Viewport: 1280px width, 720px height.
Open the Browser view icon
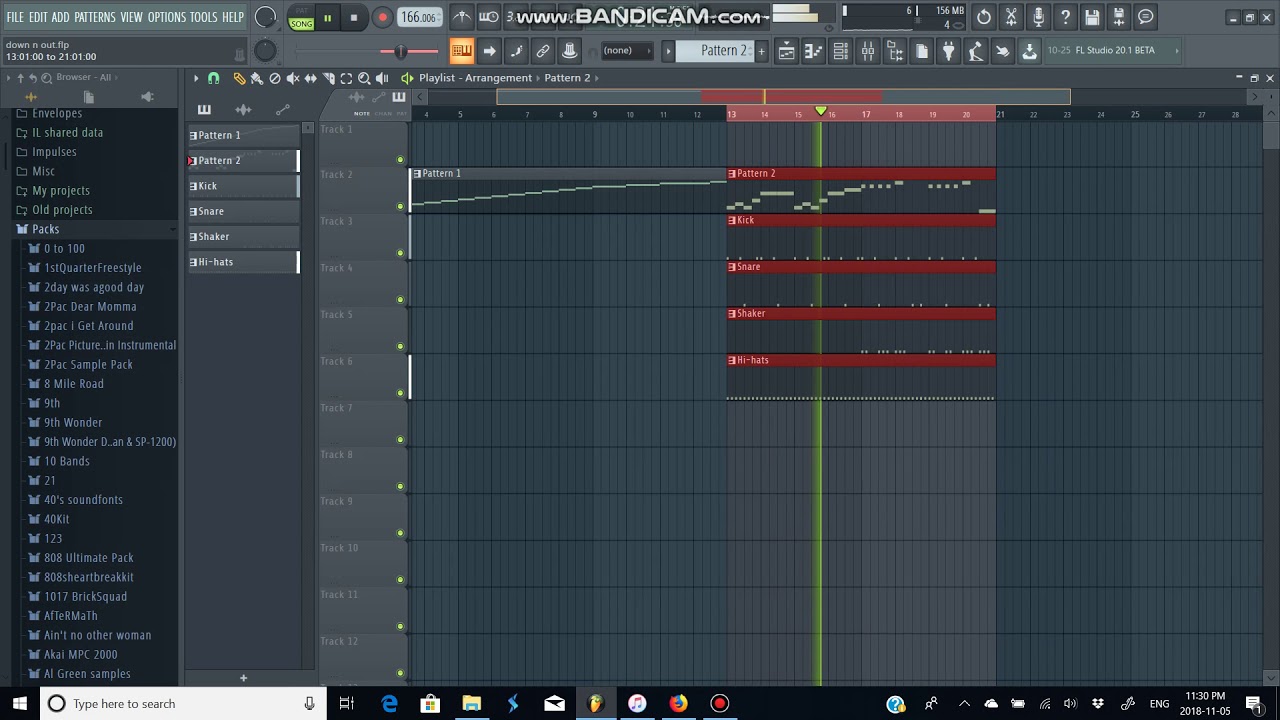click(x=895, y=51)
